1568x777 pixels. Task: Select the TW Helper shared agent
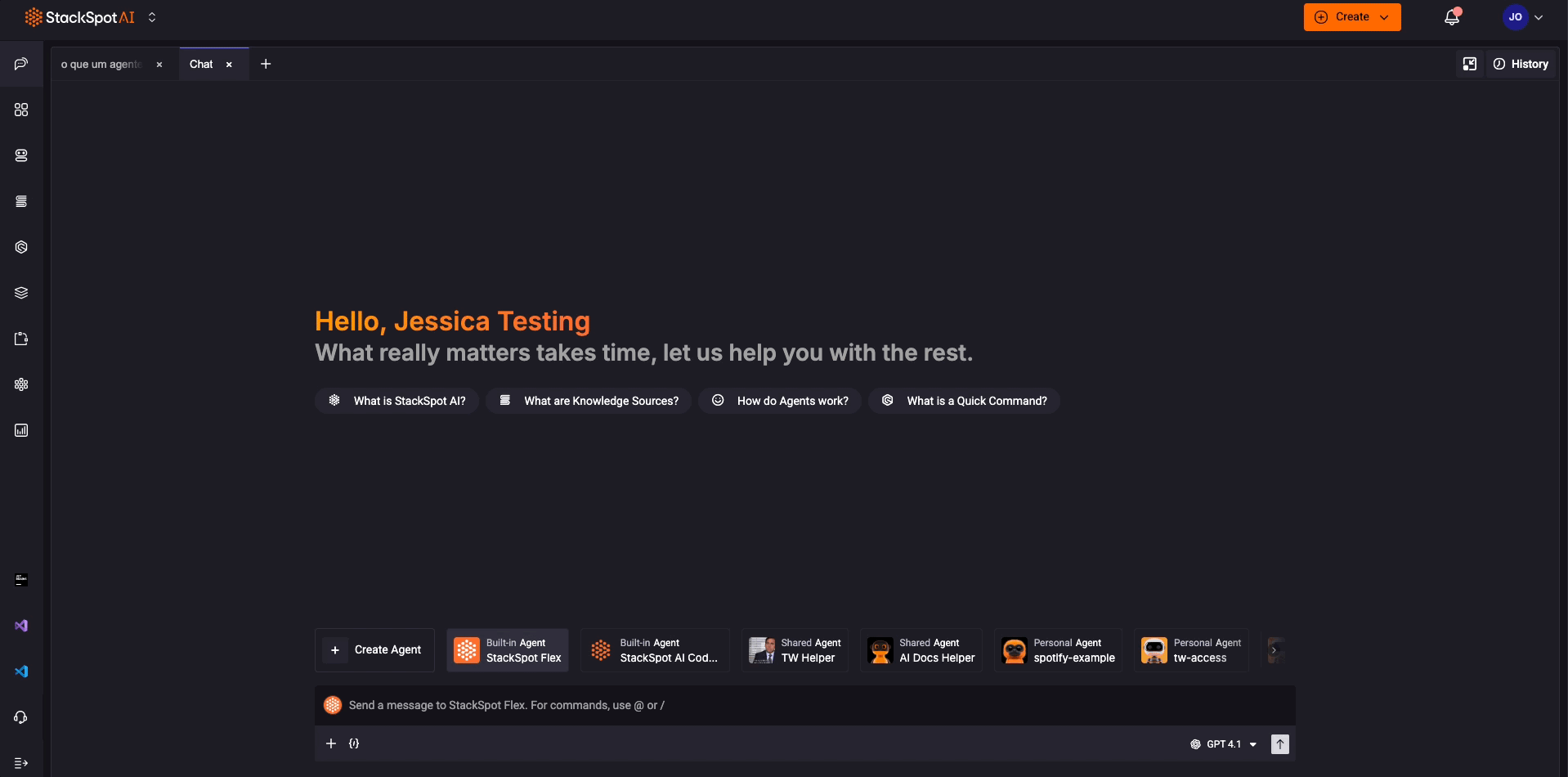click(x=795, y=650)
